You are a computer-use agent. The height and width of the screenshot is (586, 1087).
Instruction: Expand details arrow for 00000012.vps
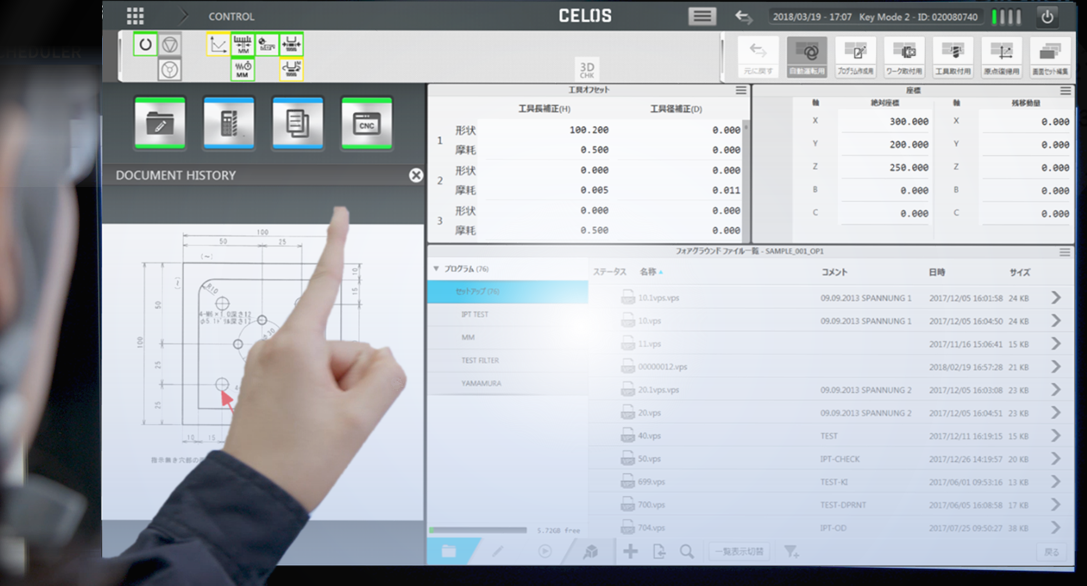(1056, 366)
